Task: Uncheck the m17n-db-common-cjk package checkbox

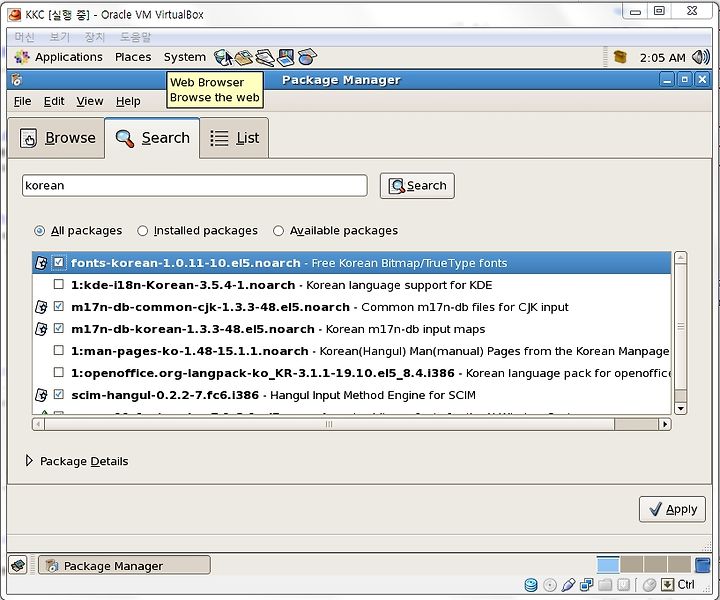Action: (58, 306)
